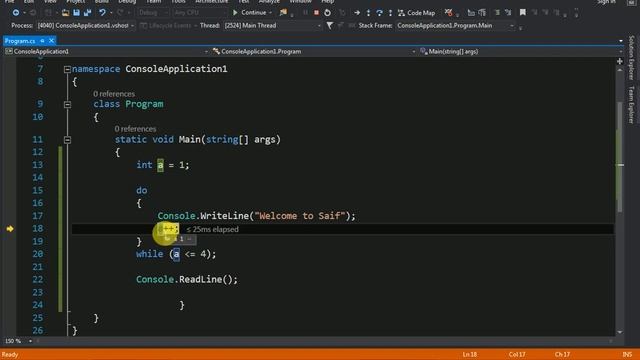Screen dimensions: 640x360
Task: Open the Solution Explorer side tab
Action: (x=631, y=58)
